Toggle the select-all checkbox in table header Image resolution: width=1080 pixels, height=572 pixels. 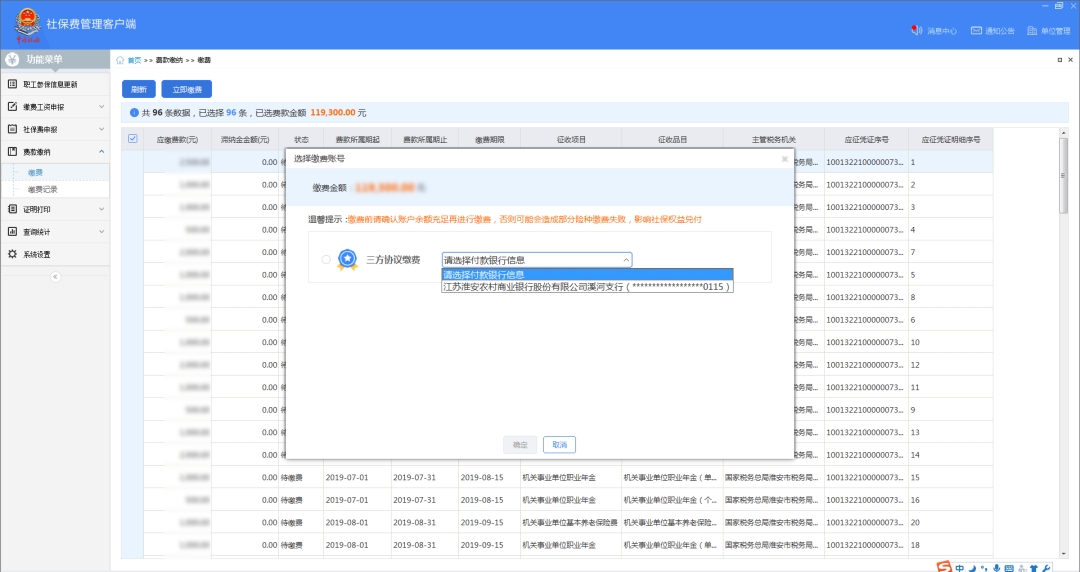point(133,139)
